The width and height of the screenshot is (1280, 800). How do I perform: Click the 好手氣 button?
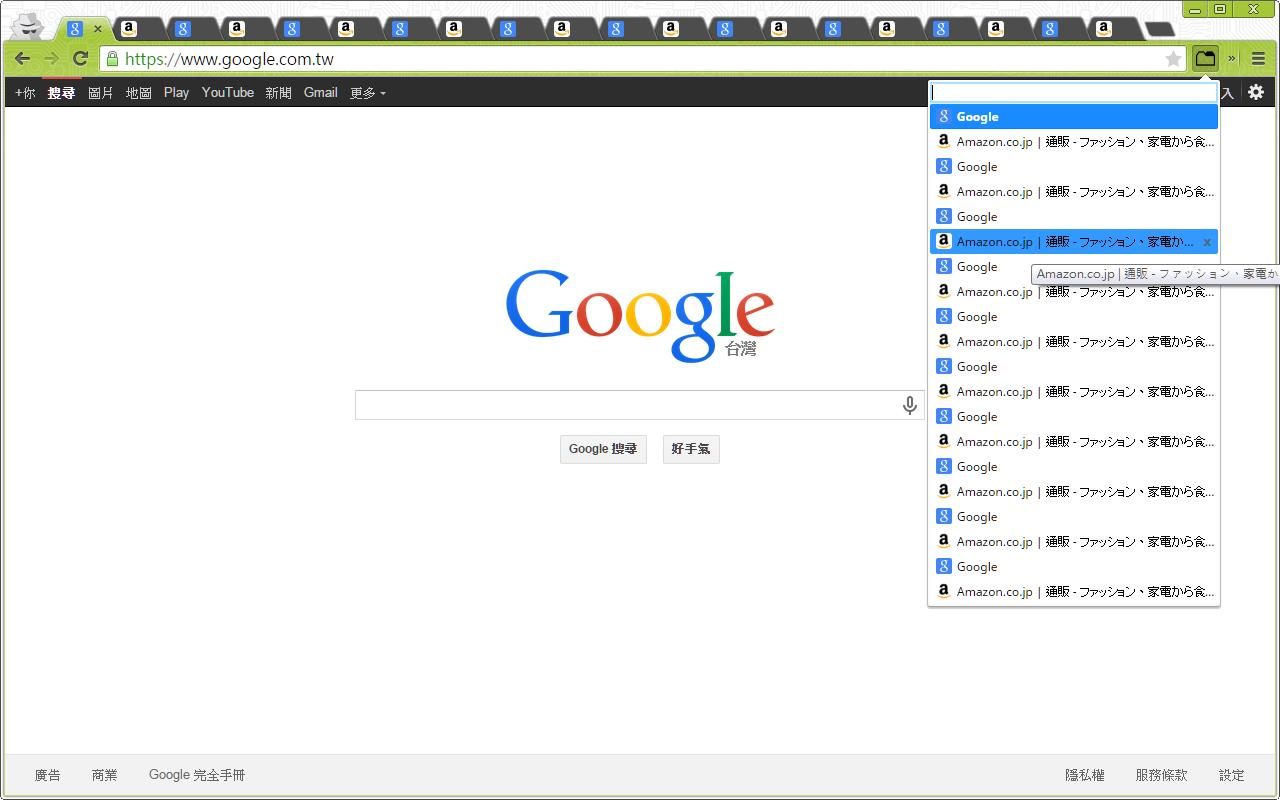[691, 449]
